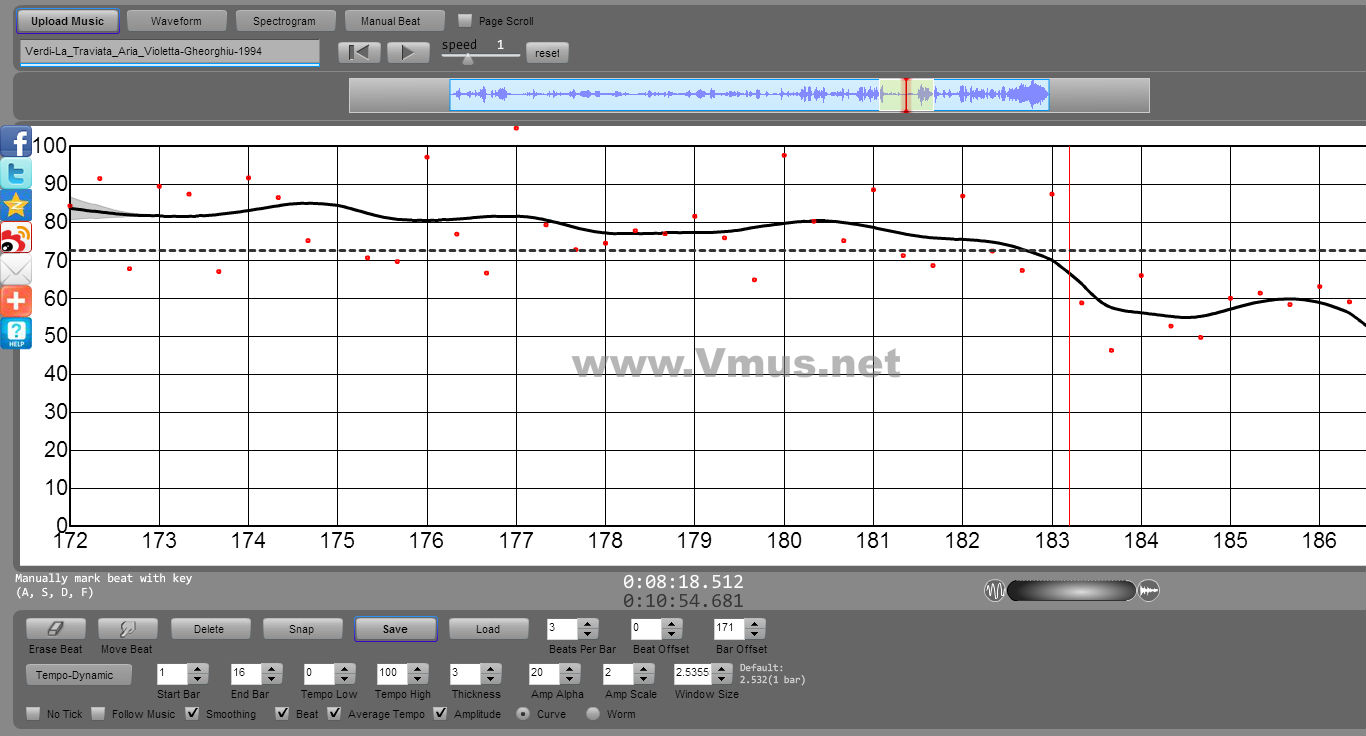The image size is (1366, 736).
Task: Select the Worm radio button
Action: click(x=593, y=714)
